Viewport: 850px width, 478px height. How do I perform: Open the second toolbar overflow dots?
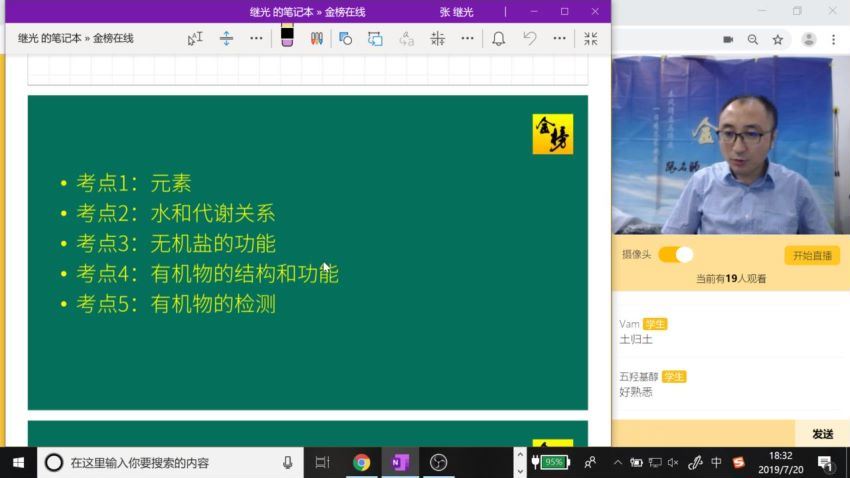point(467,38)
